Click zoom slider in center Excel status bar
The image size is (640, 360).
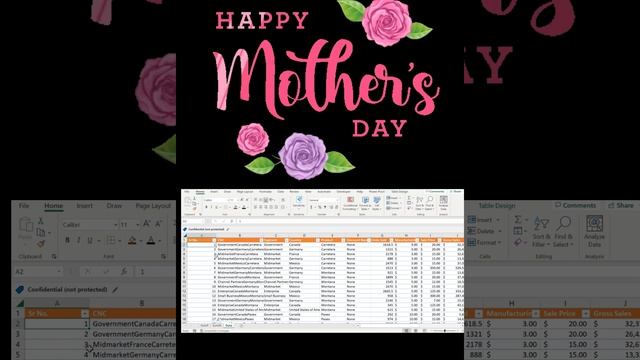point(444,330)
